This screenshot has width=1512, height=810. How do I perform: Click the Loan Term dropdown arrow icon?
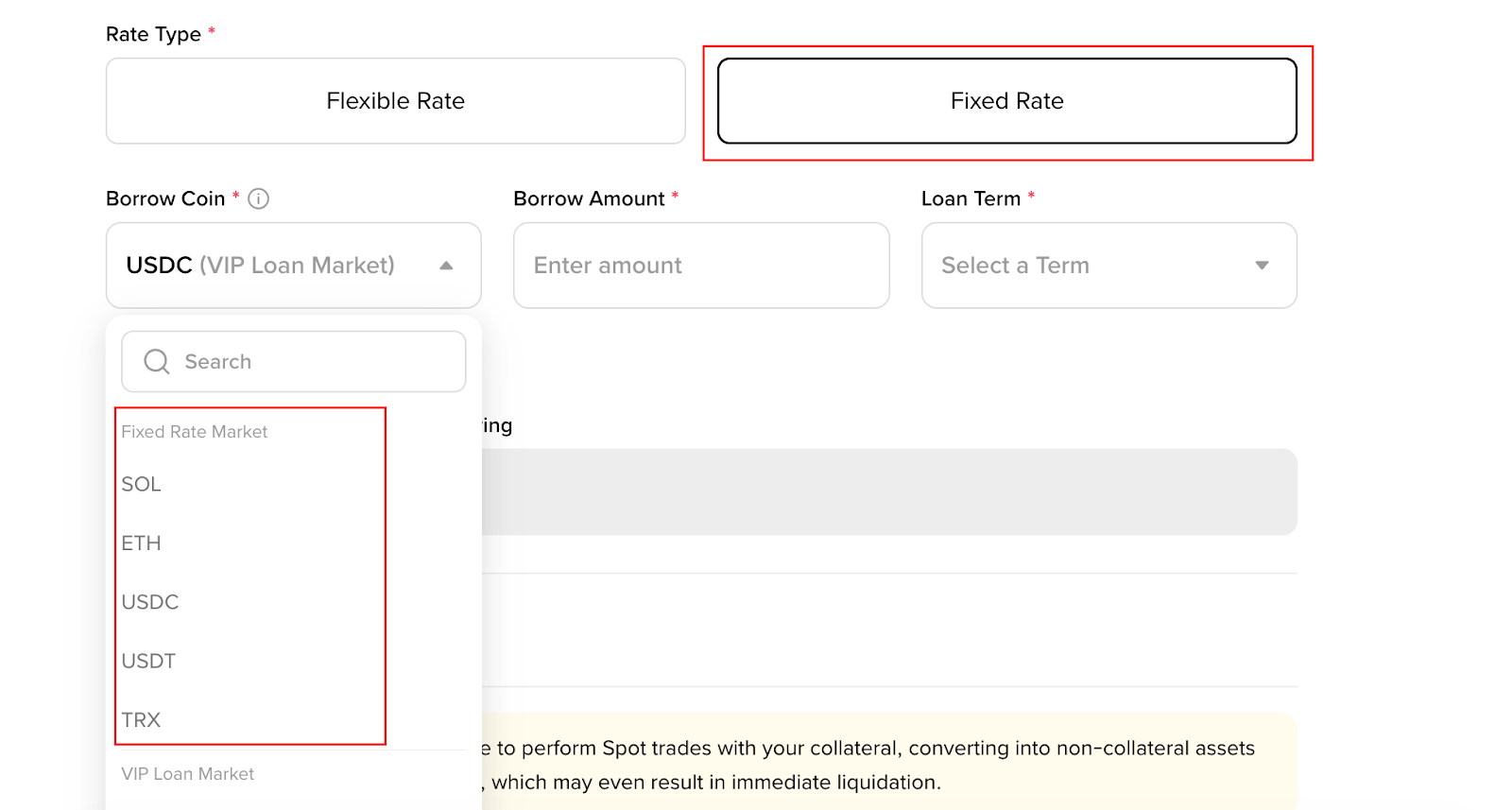[x=1262, y=266]
